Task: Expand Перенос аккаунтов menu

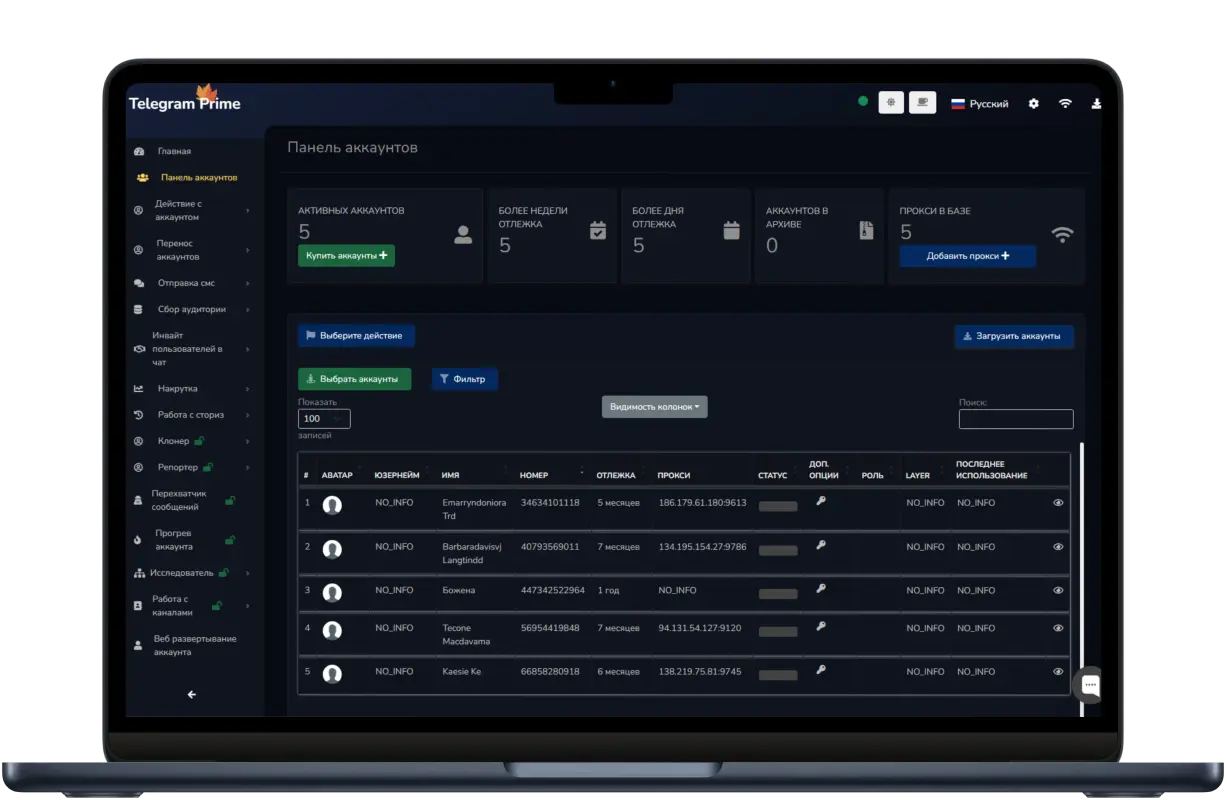Action: click(191, 250)
